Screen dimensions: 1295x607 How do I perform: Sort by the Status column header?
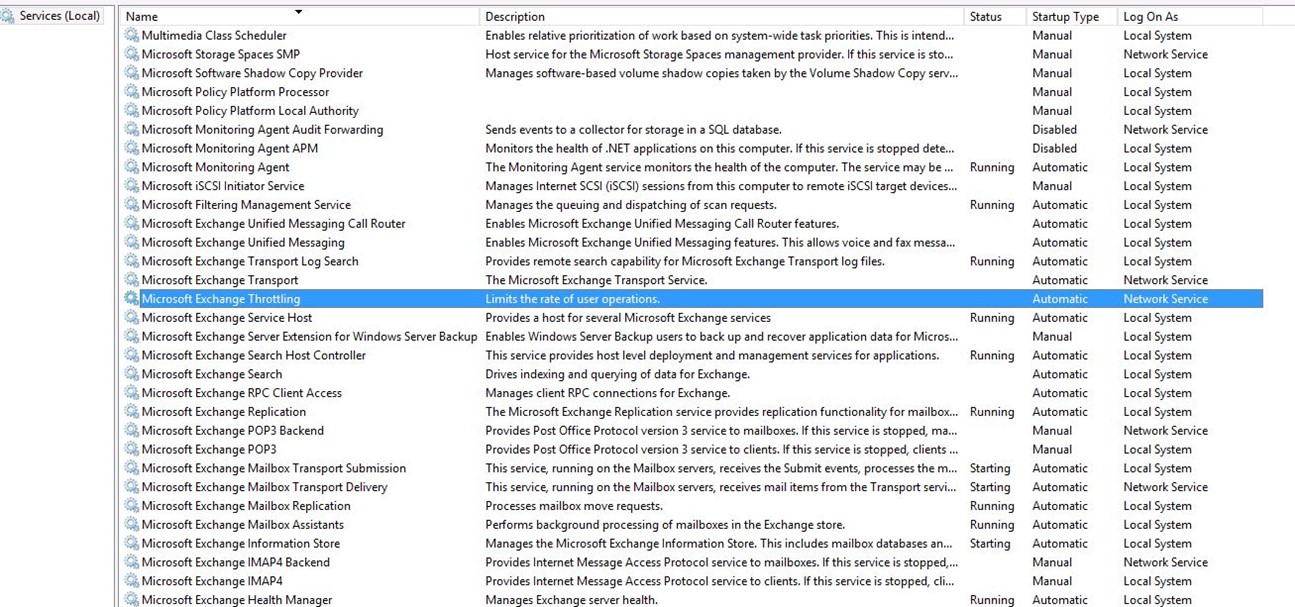(994, 17)
